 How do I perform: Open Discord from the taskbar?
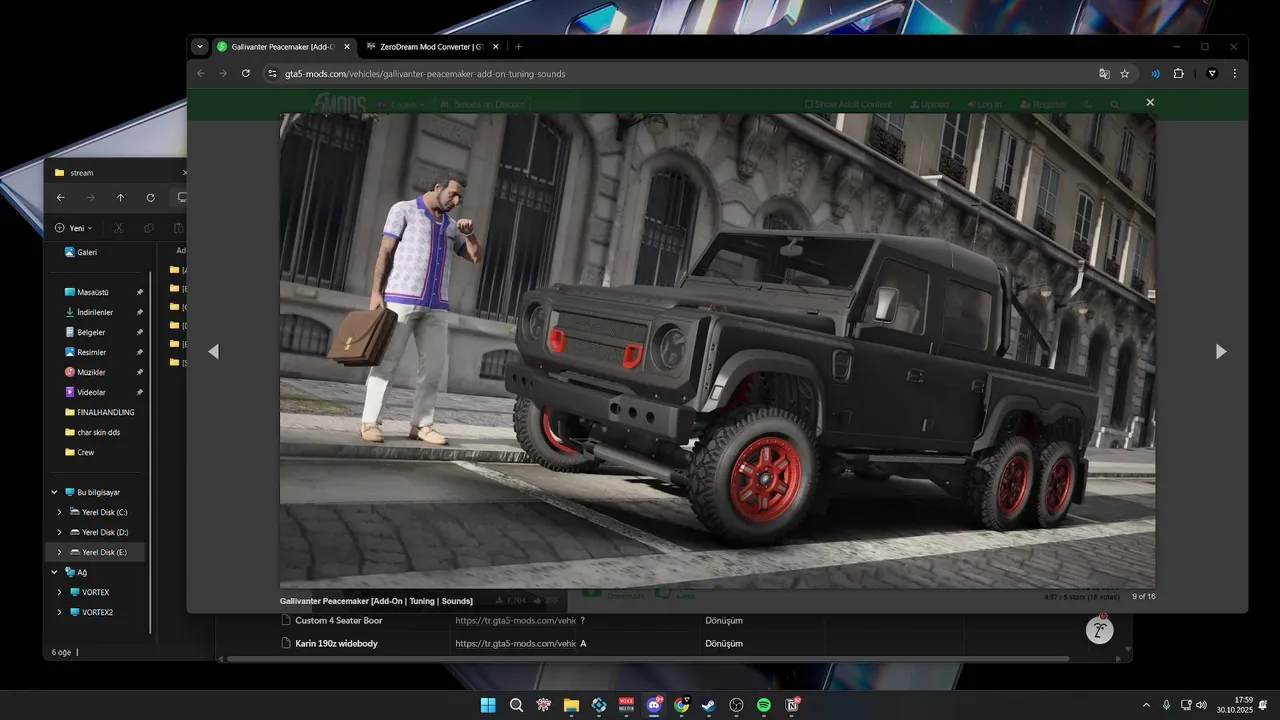654,705
